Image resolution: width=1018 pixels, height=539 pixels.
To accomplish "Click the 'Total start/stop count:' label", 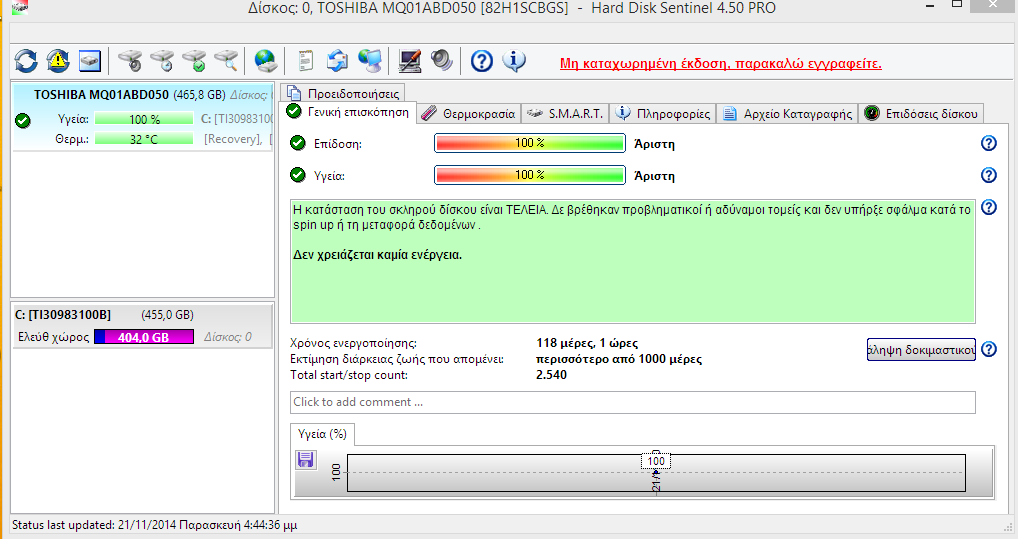I will [x=349, y=375].
